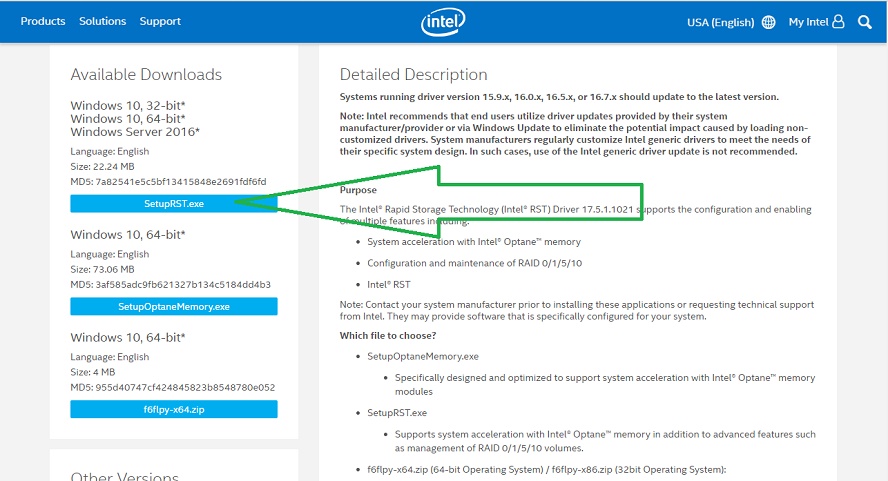Viewport: 888px width, 481px height.
Task: Open My Intel account link
Action: pyautogui.click(x=808, y=22)
